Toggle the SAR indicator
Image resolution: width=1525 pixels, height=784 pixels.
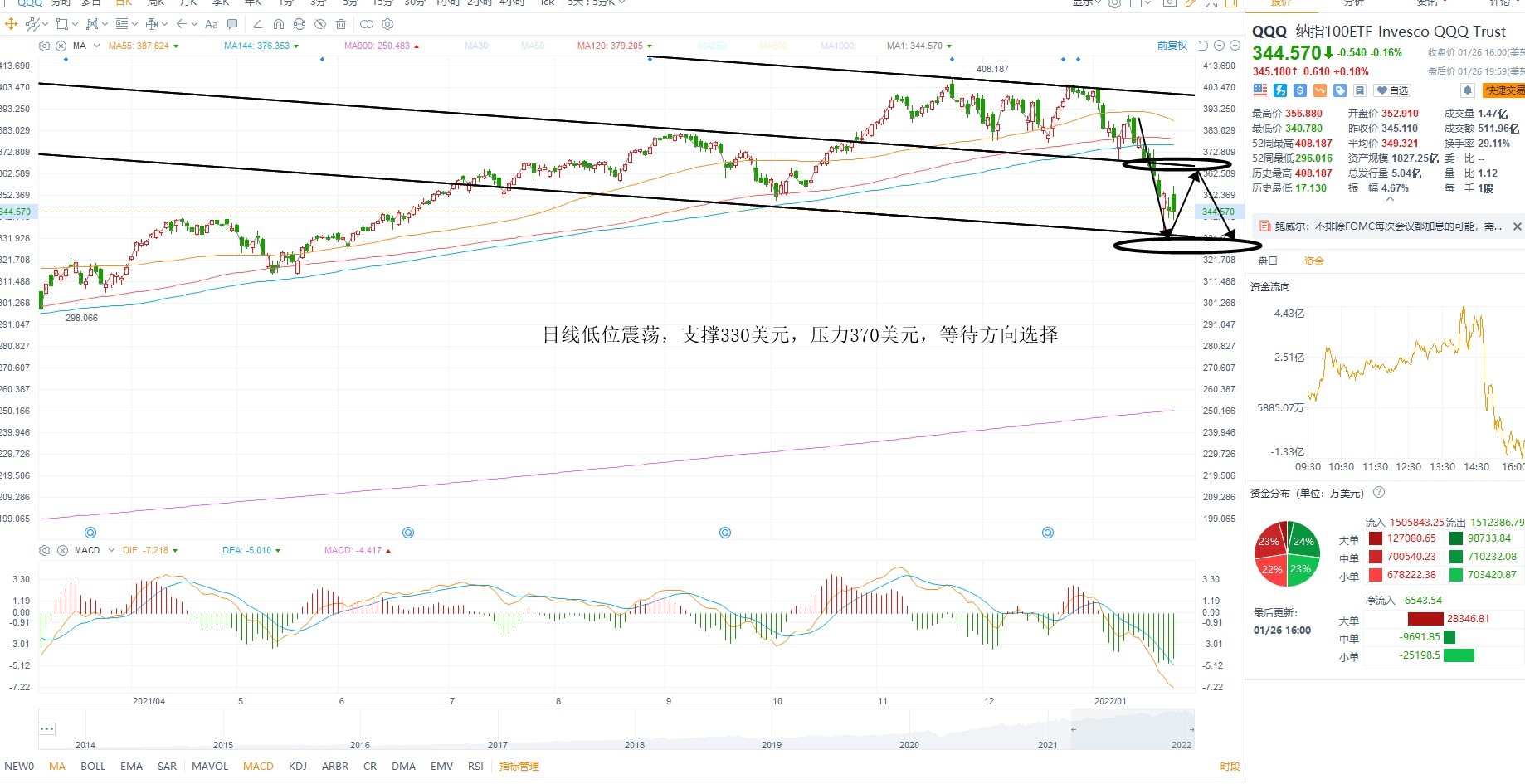coord(167,766)
